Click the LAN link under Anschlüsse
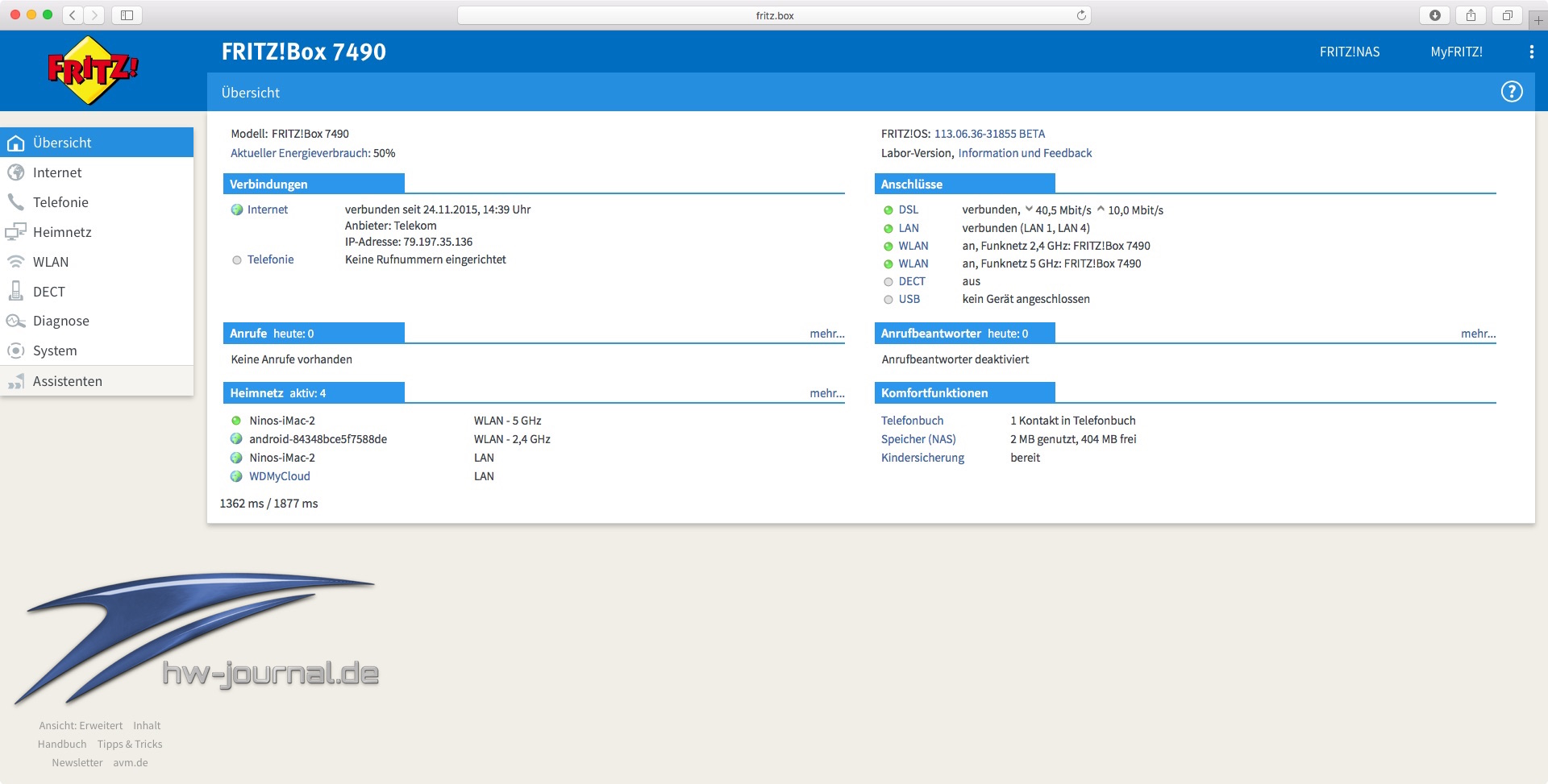The width and height of the screenshot is (1548, 784). pyautogui.click(x=909, y=228)
